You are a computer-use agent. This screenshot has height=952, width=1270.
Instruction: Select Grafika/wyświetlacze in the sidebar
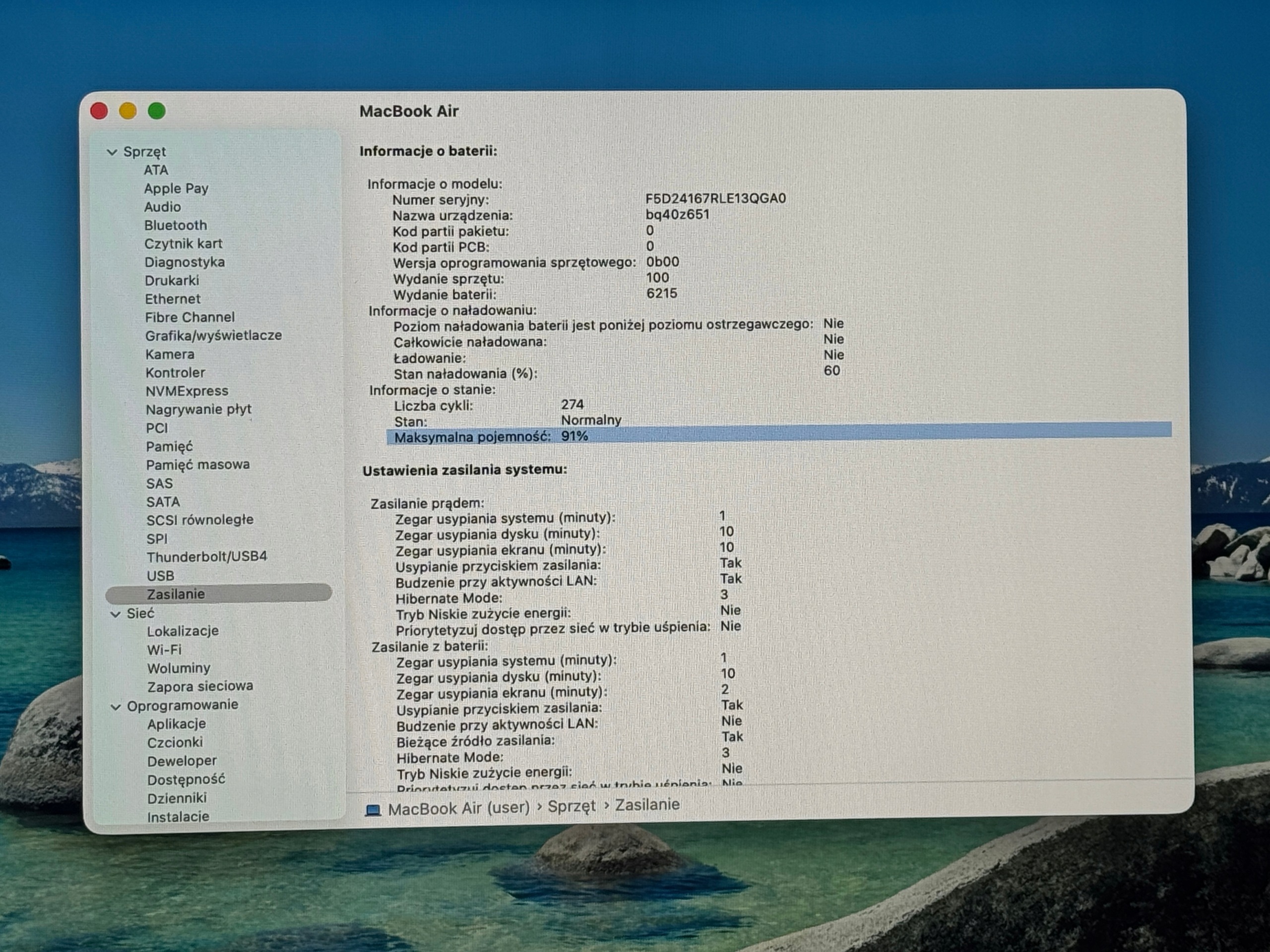(214, 335)
